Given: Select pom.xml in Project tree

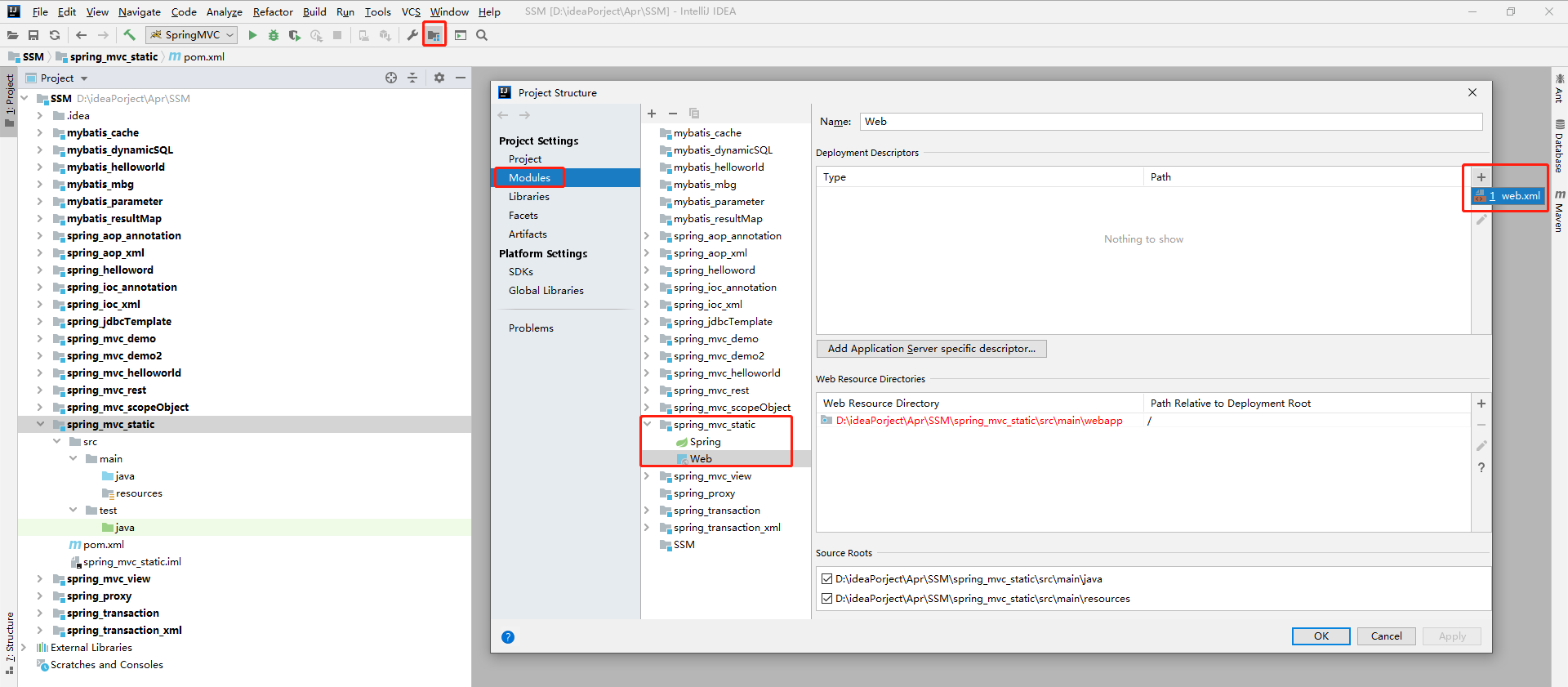Looking at the screenshot, I should click(x=104, y=545).
